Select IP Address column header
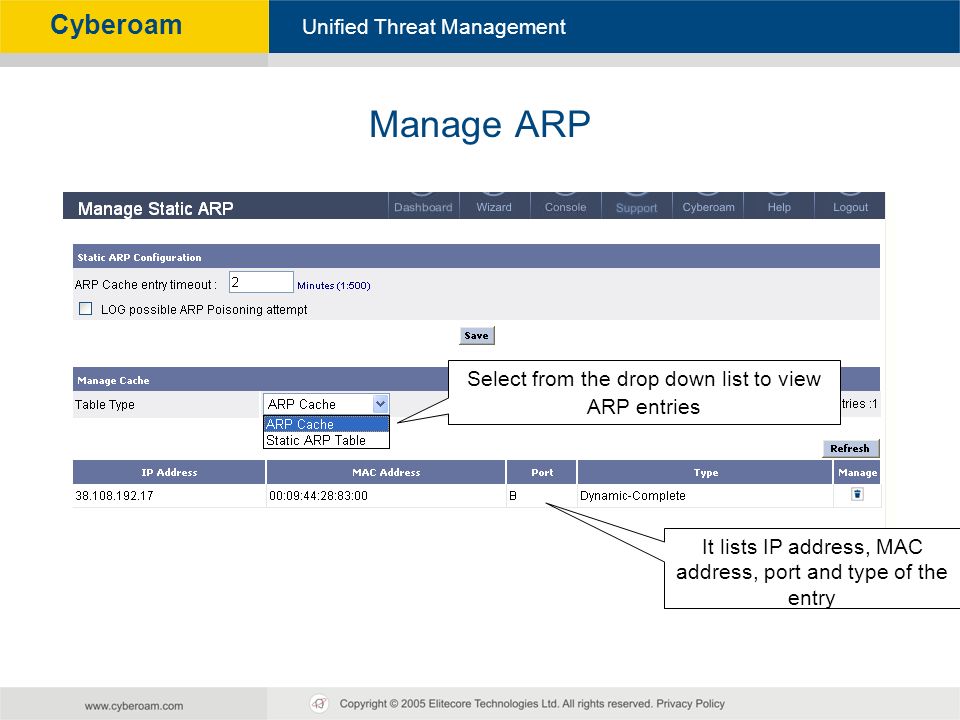This screenshot has width=960, height=720. 169,472
